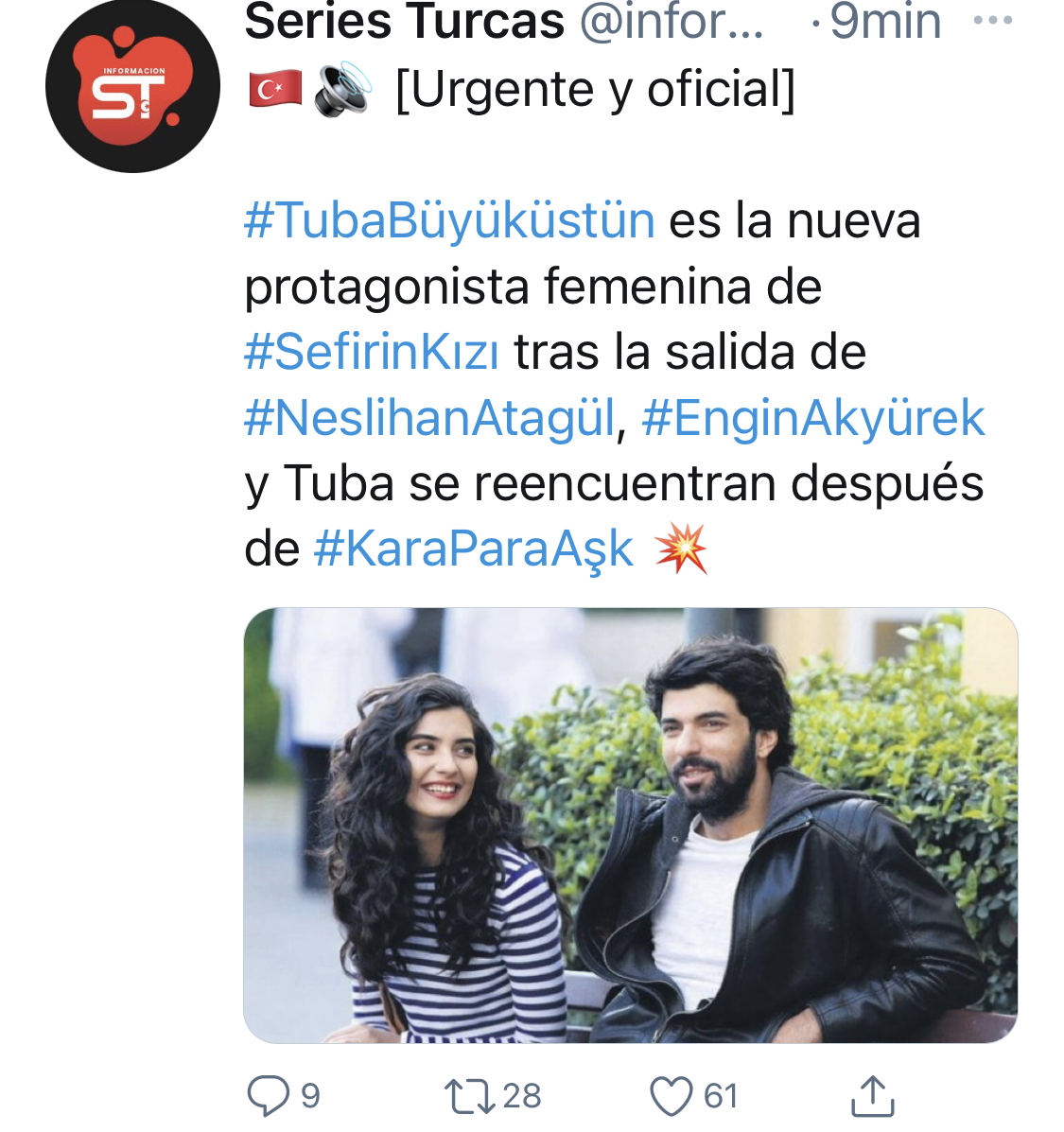Screen dimensions: 1064x1132
Task: Retweet using the arrows icon
Action: pyautogui.click(x=469, y=1095)
